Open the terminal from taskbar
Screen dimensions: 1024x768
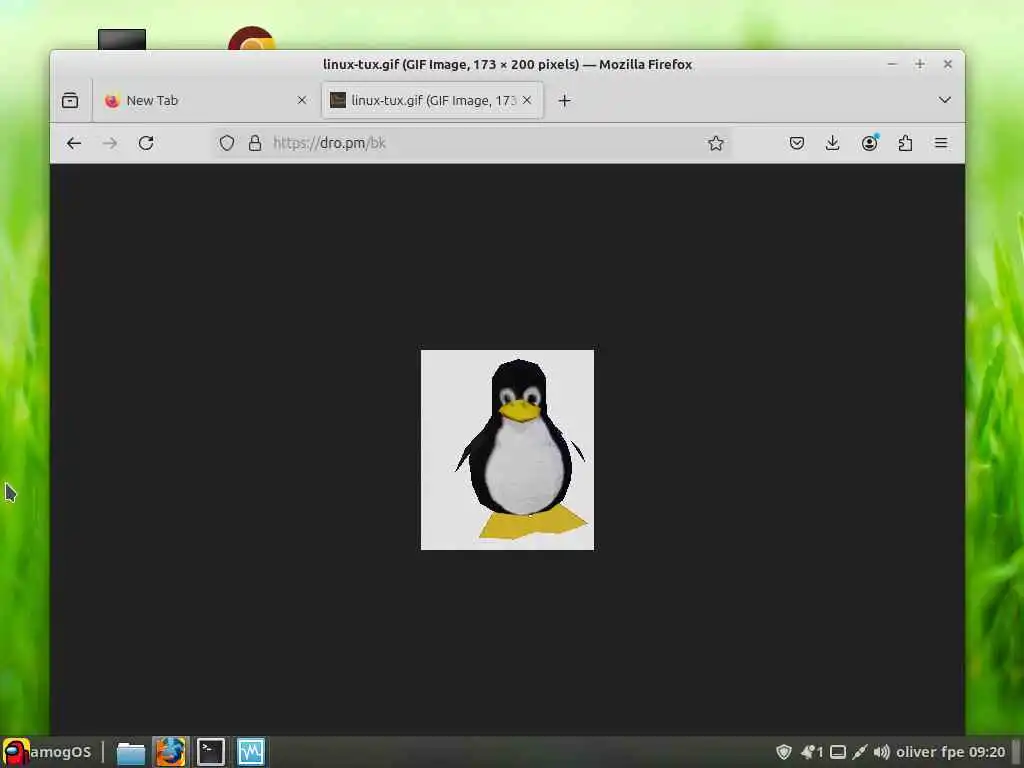pyautogui.click(x=211, y=752)
